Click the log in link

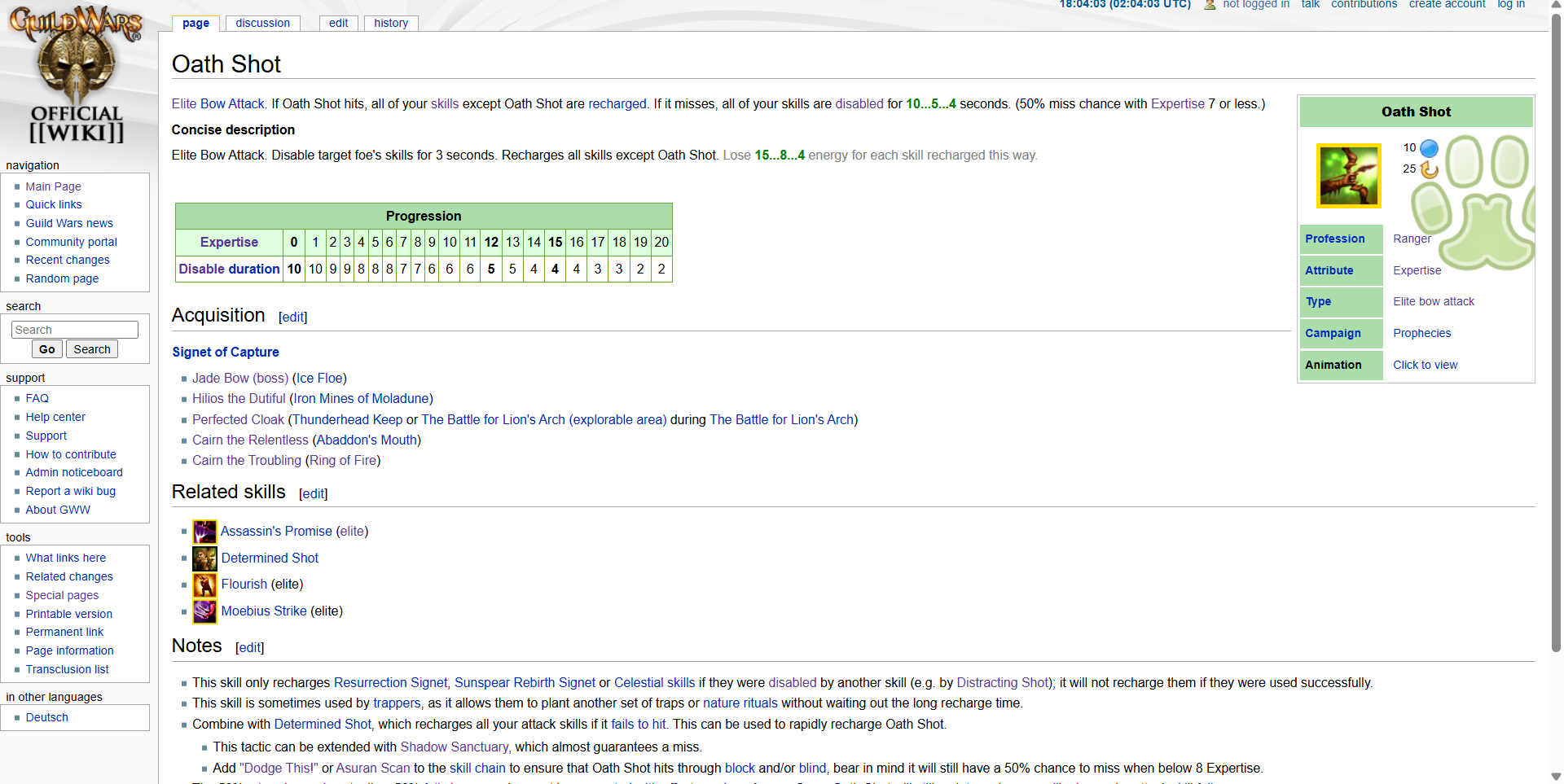click(x=1511, y=4)
